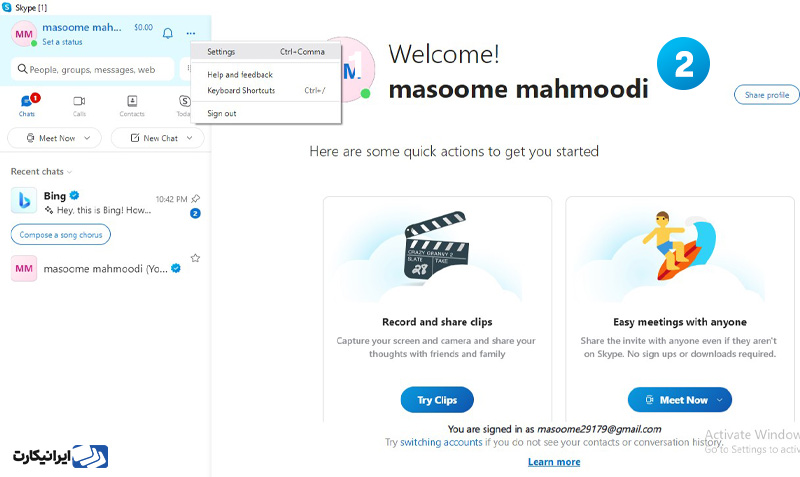Click the people, groups, messages search field

click(92, 69)
